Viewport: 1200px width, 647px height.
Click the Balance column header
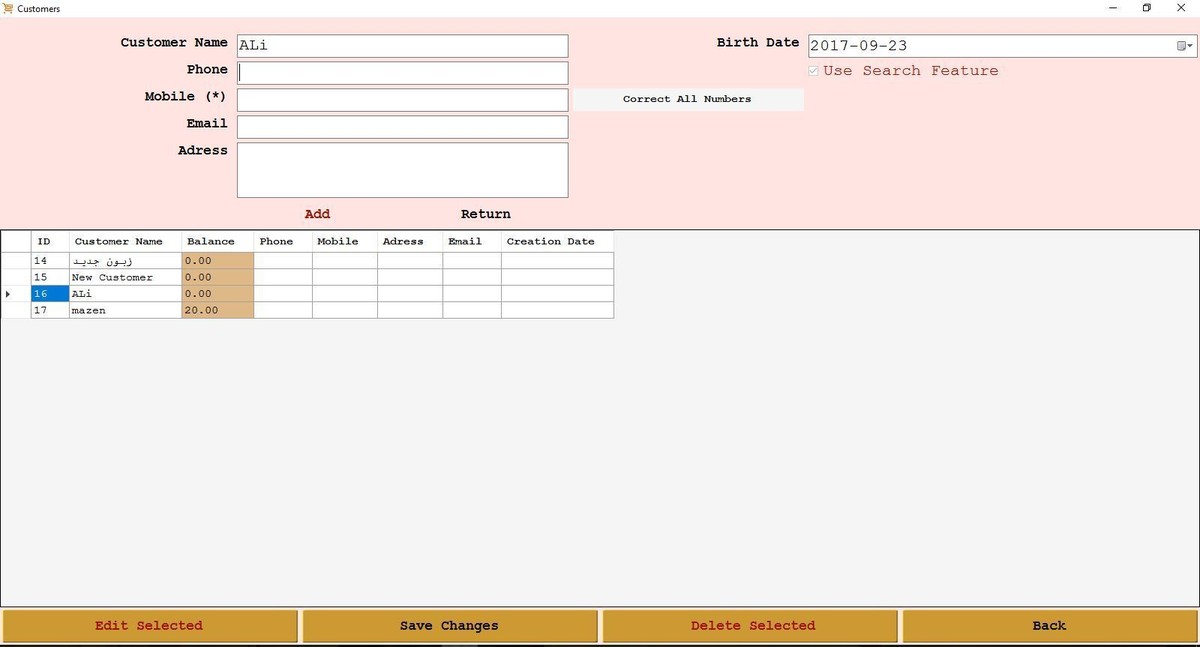[x=211, y=241]
